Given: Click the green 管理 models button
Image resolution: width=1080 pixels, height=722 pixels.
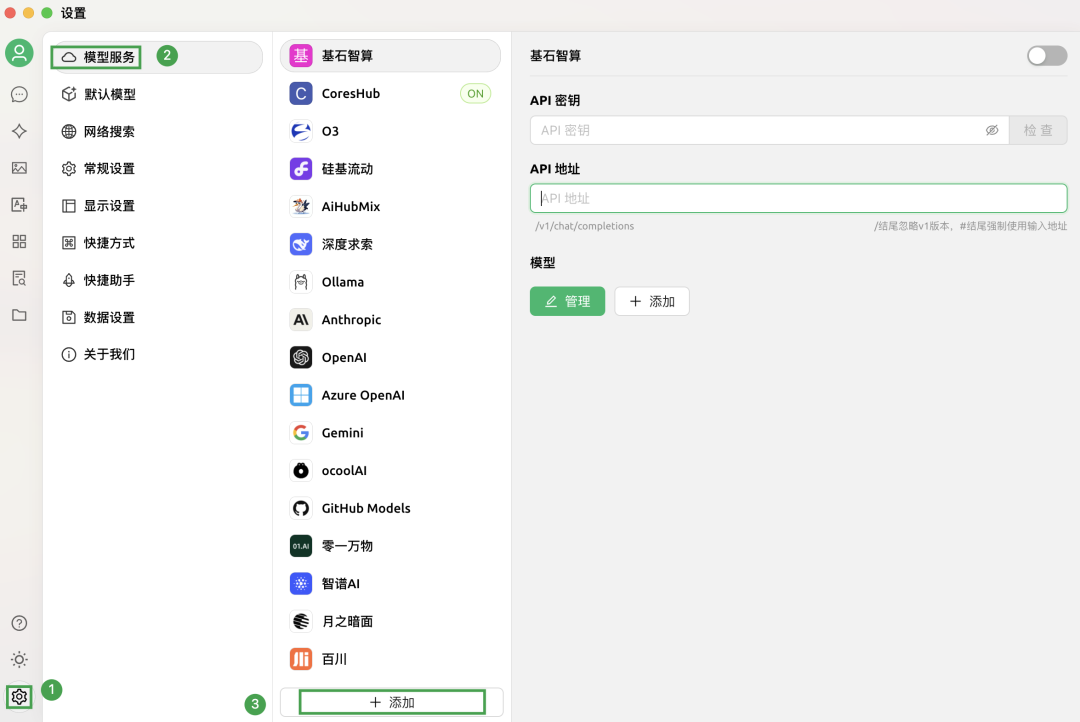Looking at the screenshot, I should tap(568, 301).
